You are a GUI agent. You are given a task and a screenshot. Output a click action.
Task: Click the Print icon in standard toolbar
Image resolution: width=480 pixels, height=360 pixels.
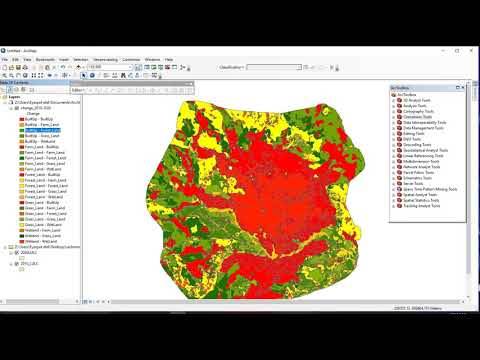(x=25, y=67)
